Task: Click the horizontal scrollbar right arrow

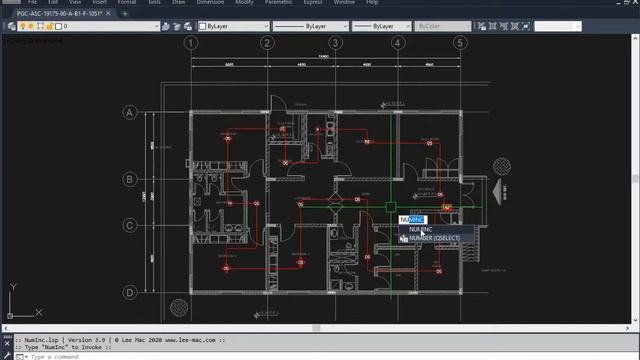Action: [x=627, y=328]
